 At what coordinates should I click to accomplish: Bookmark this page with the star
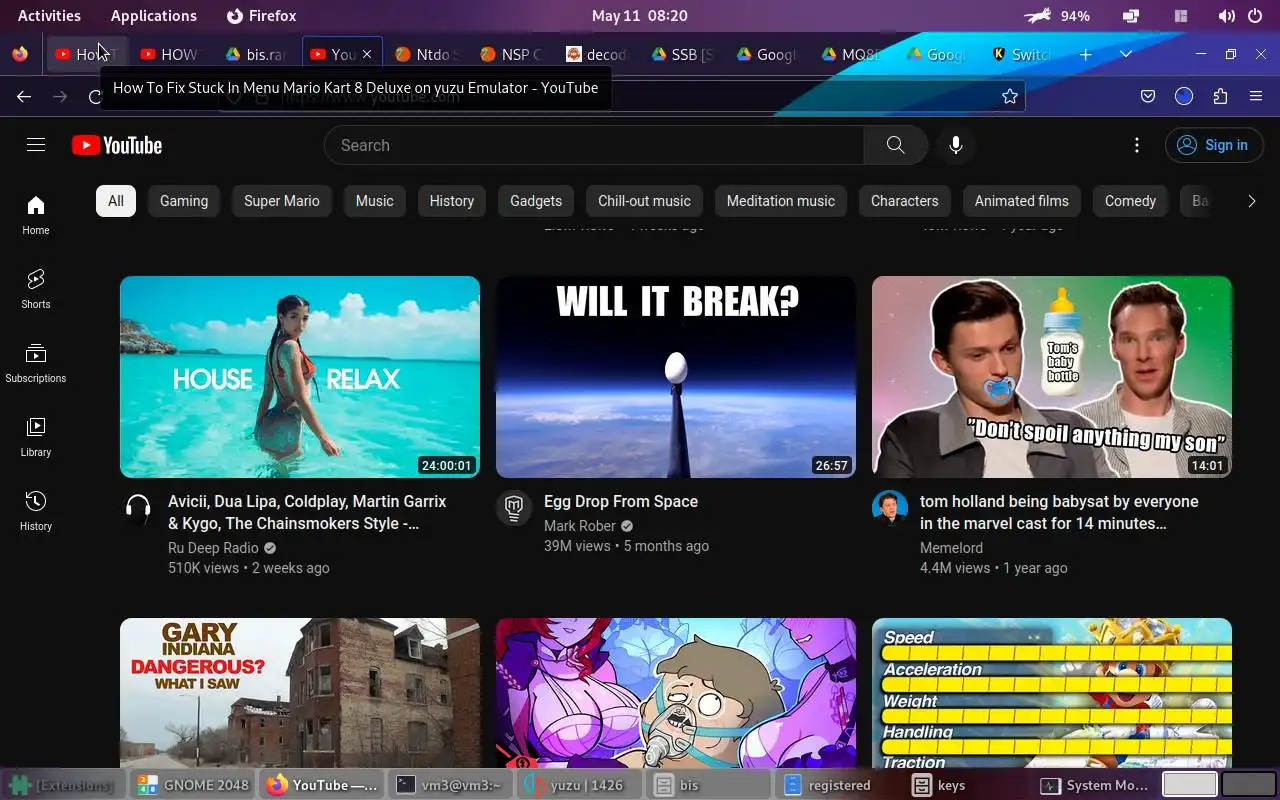[x=1010, y=96]
